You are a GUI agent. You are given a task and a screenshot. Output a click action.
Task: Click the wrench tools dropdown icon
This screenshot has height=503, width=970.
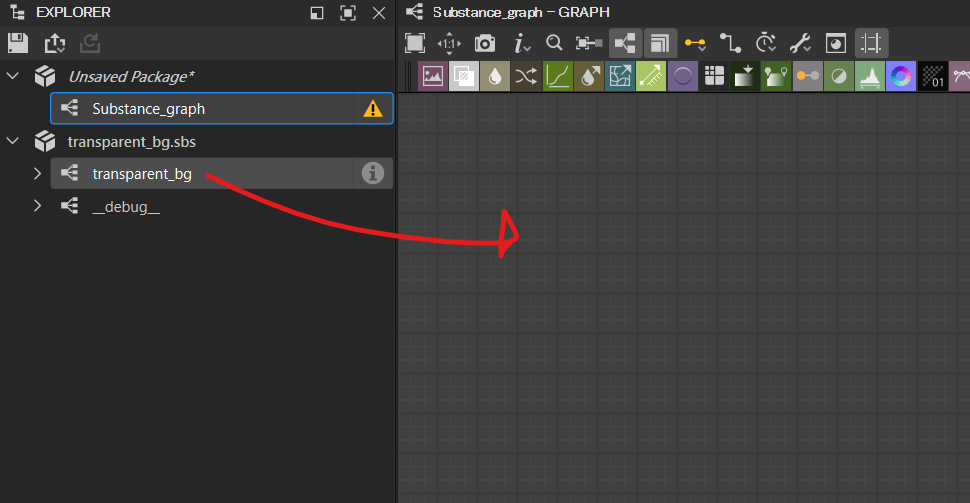(800, 43)
